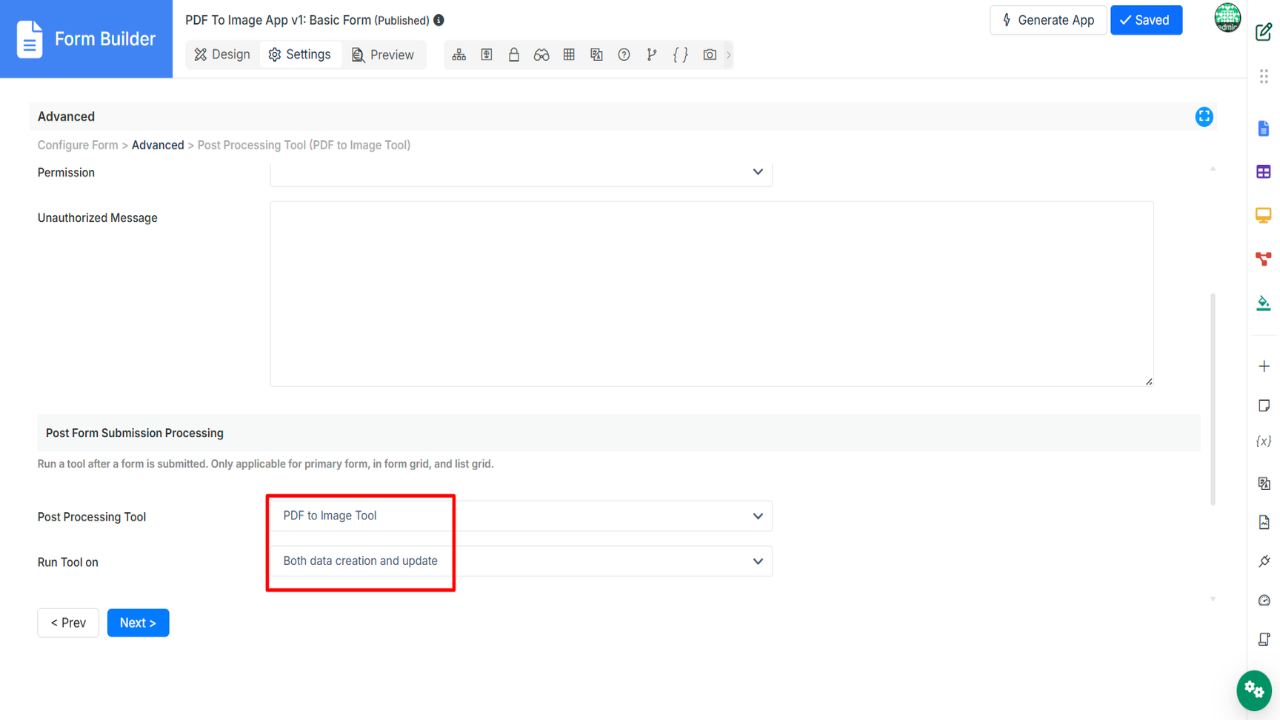Switch to the Preview tab
Screen dimensions: 1280x720
[x=383, y=55]
